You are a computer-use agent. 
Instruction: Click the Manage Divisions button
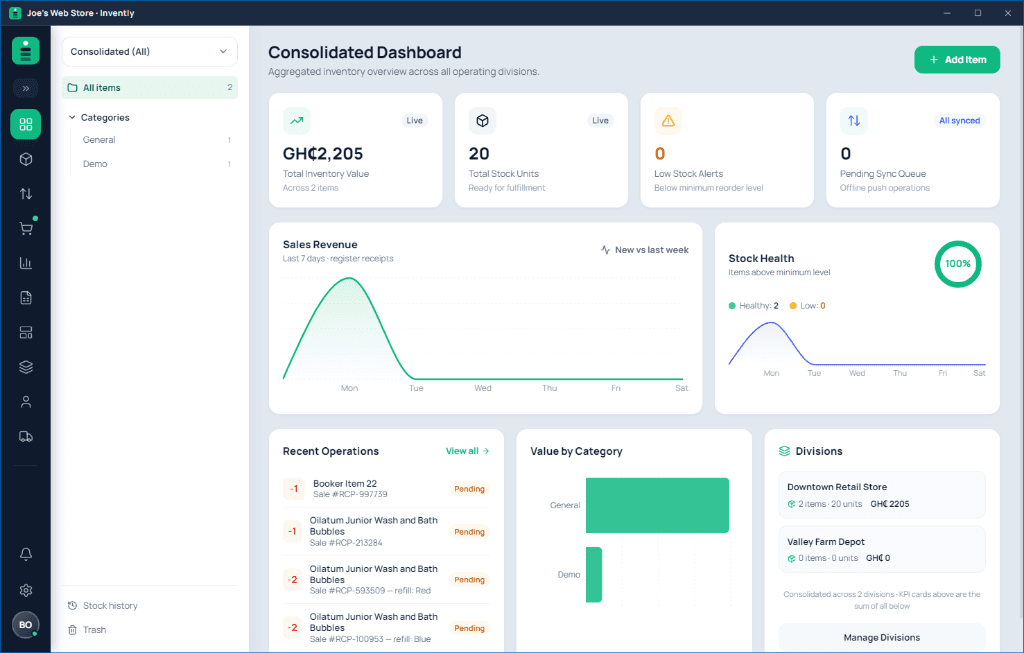point(882,637)
